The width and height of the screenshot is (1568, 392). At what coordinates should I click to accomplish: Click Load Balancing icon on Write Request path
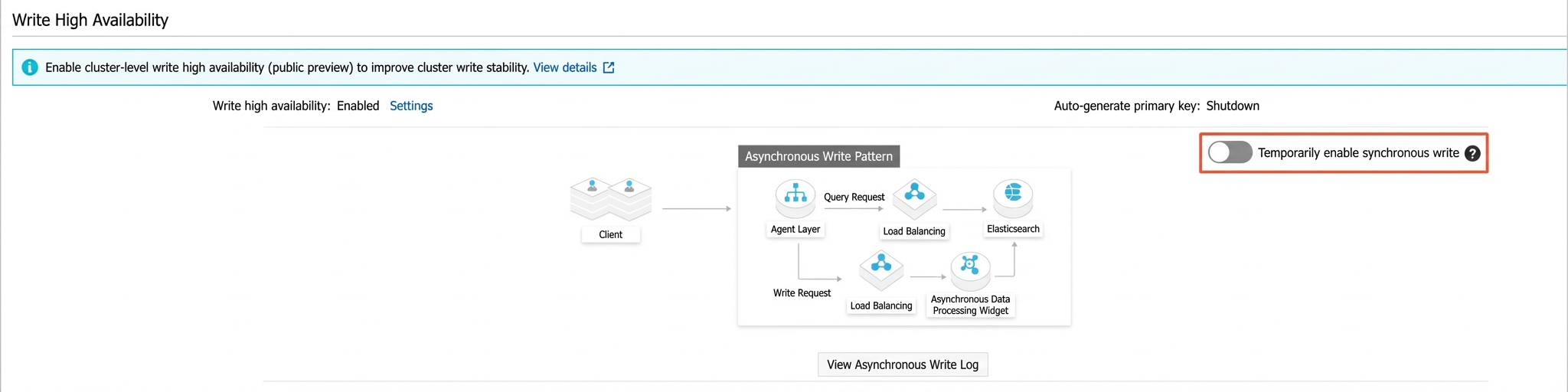click(881, 269)
